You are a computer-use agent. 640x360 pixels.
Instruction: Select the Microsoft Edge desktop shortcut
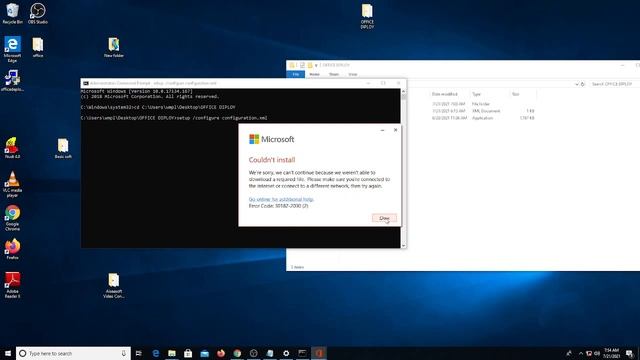tap(12, 49)
